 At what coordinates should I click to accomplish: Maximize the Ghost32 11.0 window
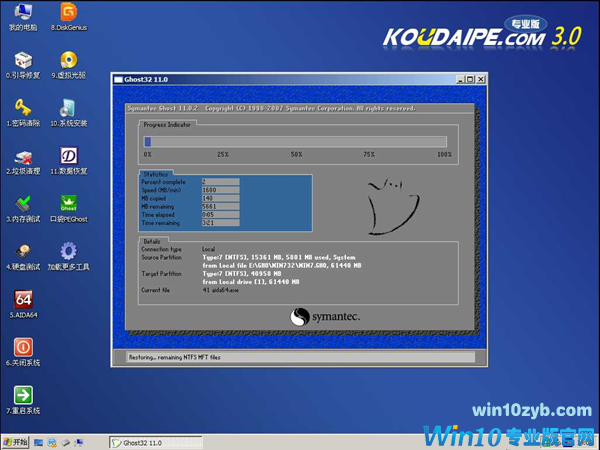coord(470,79)
